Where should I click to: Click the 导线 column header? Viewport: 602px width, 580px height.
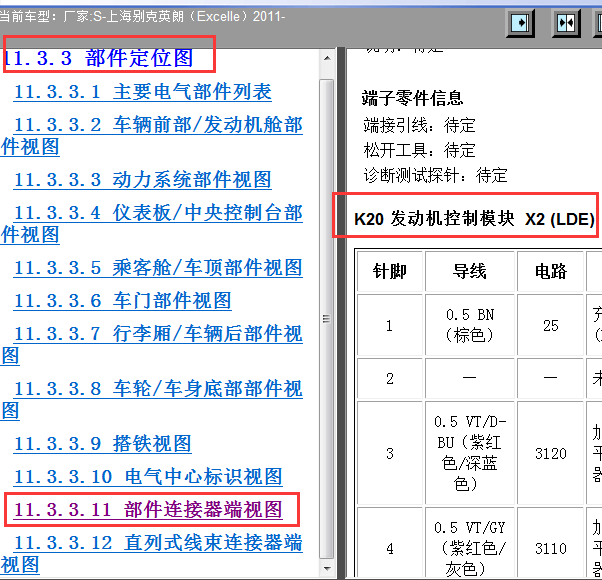tap(470, 271)
